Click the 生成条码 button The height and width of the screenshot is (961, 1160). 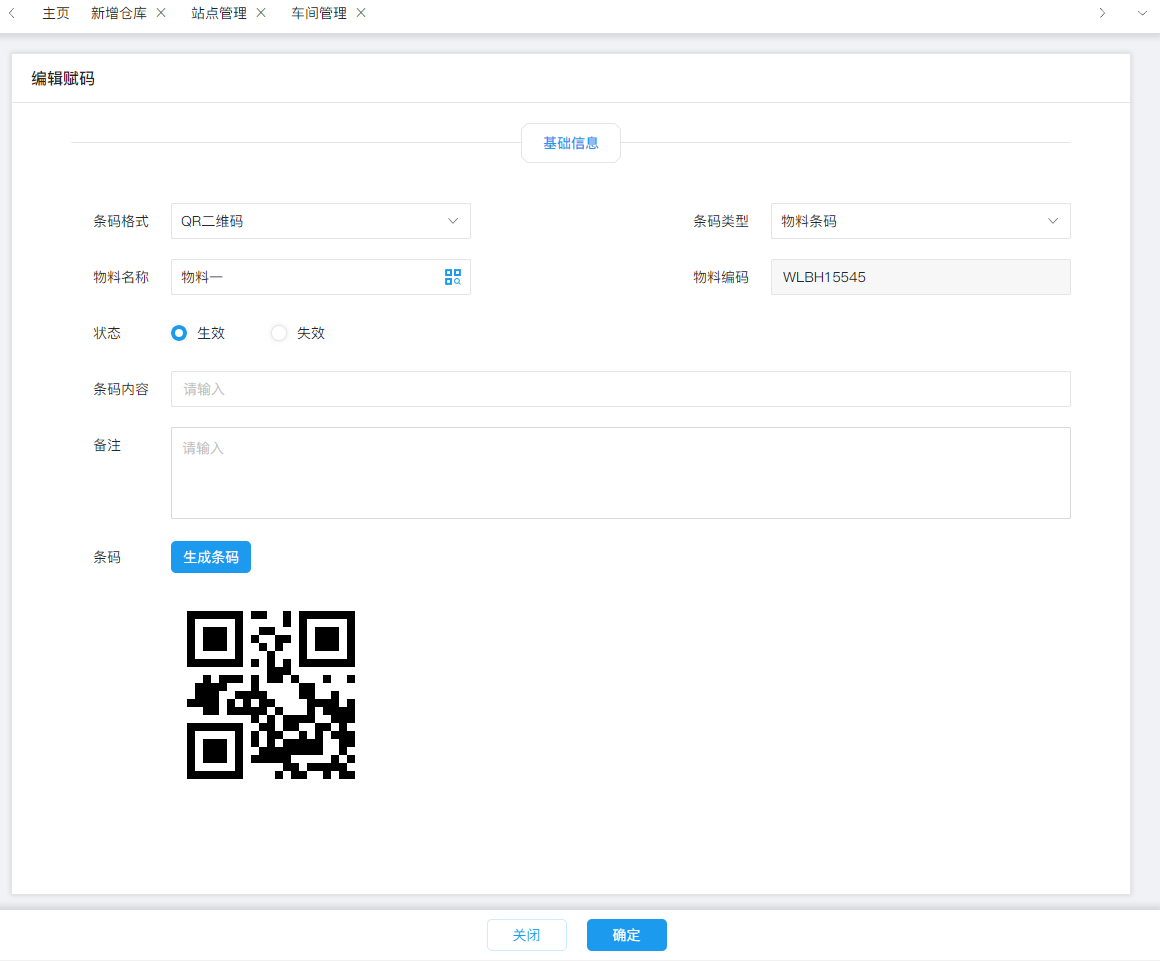(211, 557)
